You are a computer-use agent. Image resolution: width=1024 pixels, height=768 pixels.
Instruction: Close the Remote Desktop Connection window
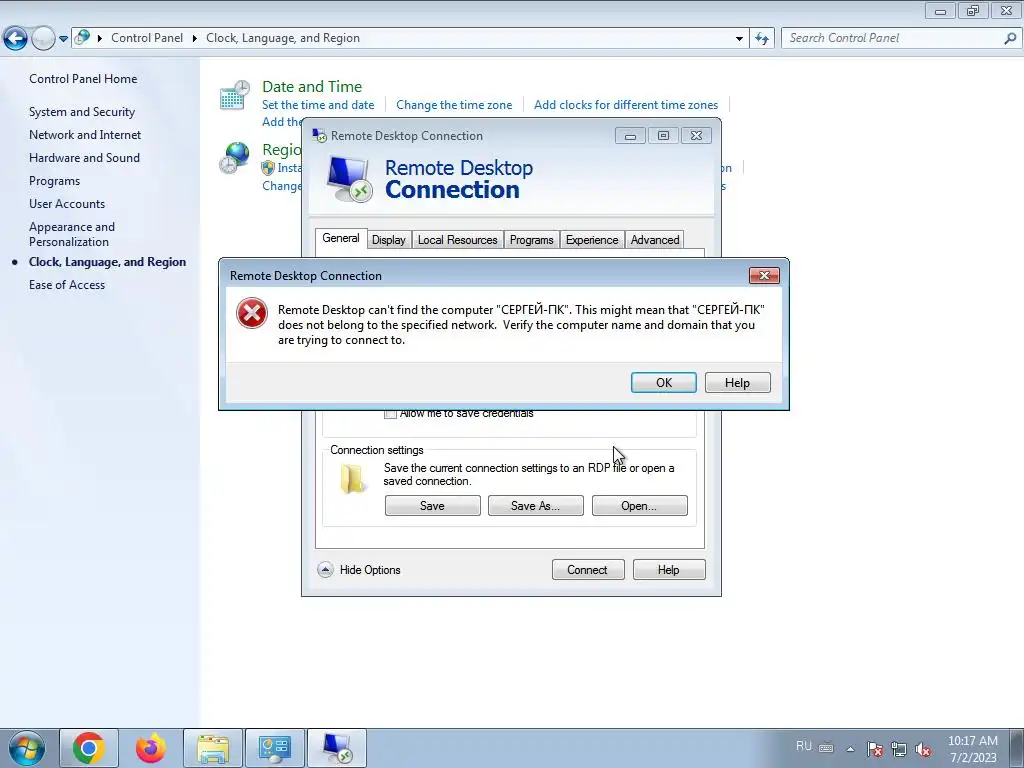coord(696,136)
